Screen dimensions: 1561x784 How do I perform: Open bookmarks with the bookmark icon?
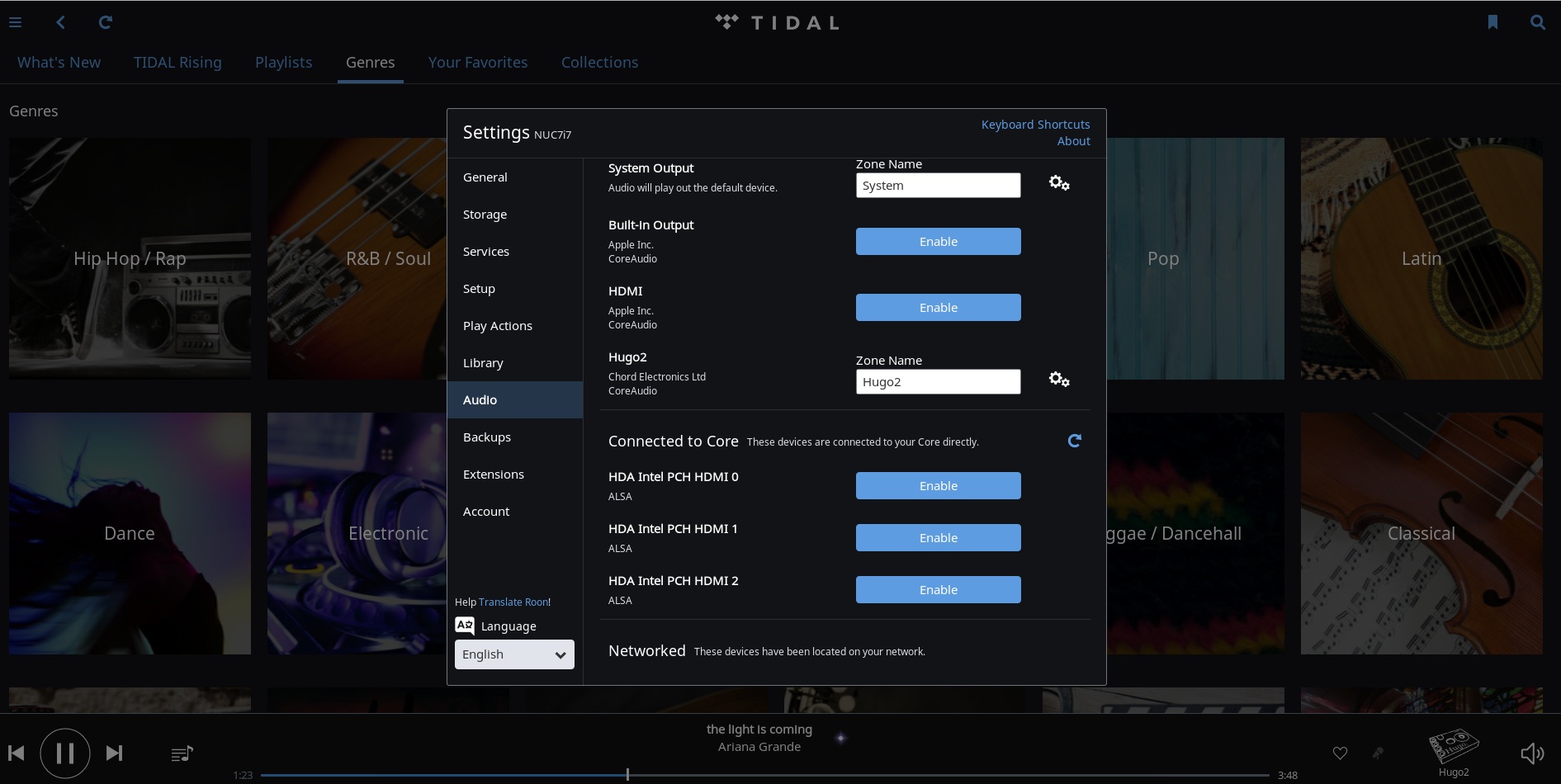click(1492, 22)
